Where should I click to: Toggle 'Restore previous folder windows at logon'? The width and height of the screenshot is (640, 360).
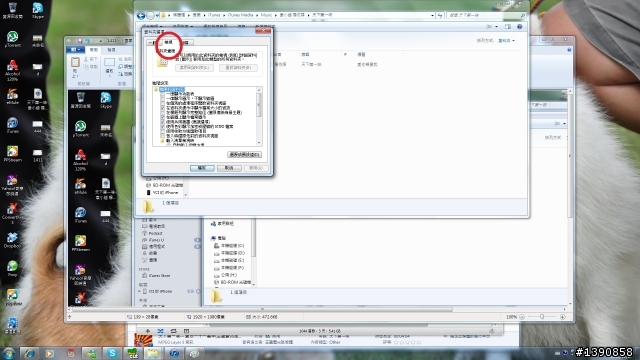pyautogui.click(x=162, y=136)
